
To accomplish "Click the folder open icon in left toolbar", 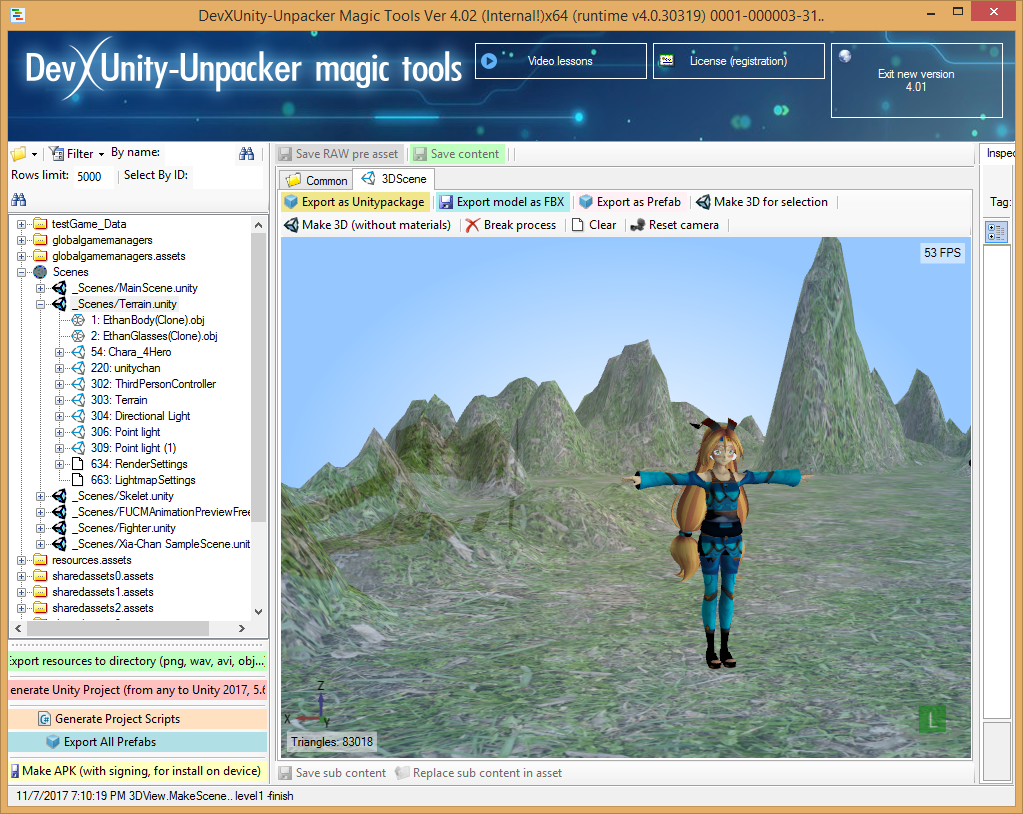I will coord(18,154).
